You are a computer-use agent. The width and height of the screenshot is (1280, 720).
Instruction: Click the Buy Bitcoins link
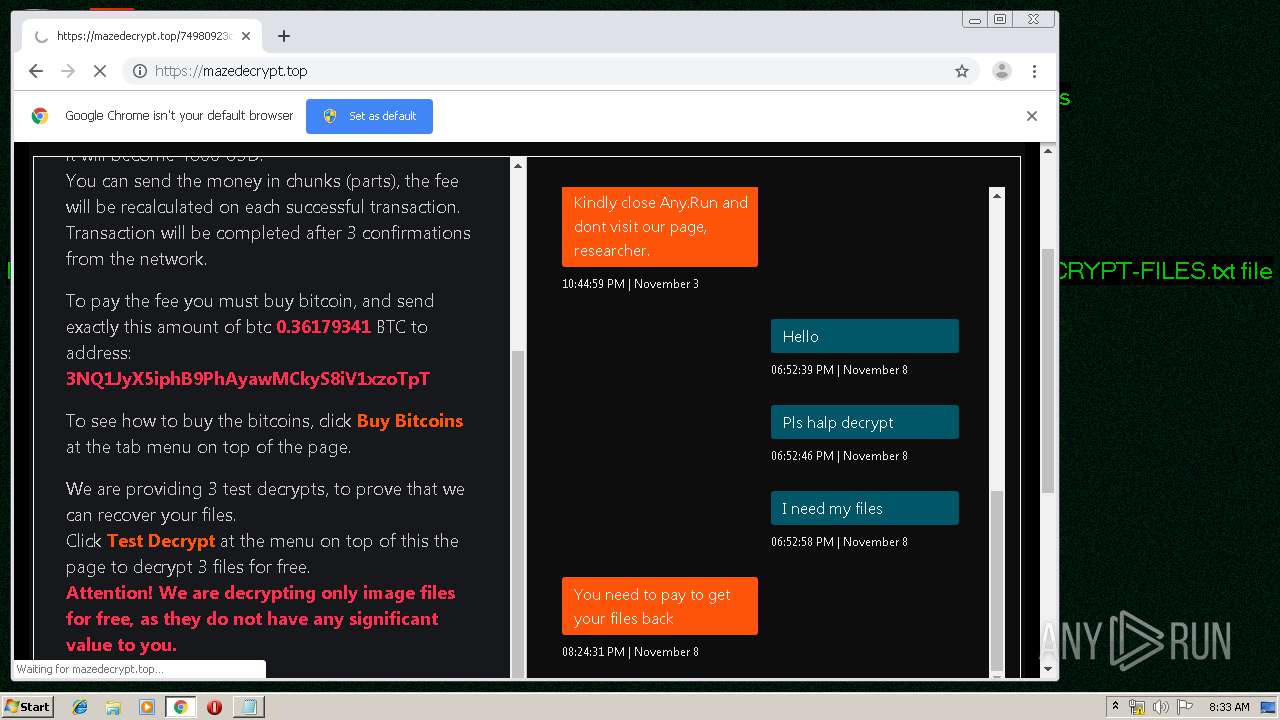410,421
